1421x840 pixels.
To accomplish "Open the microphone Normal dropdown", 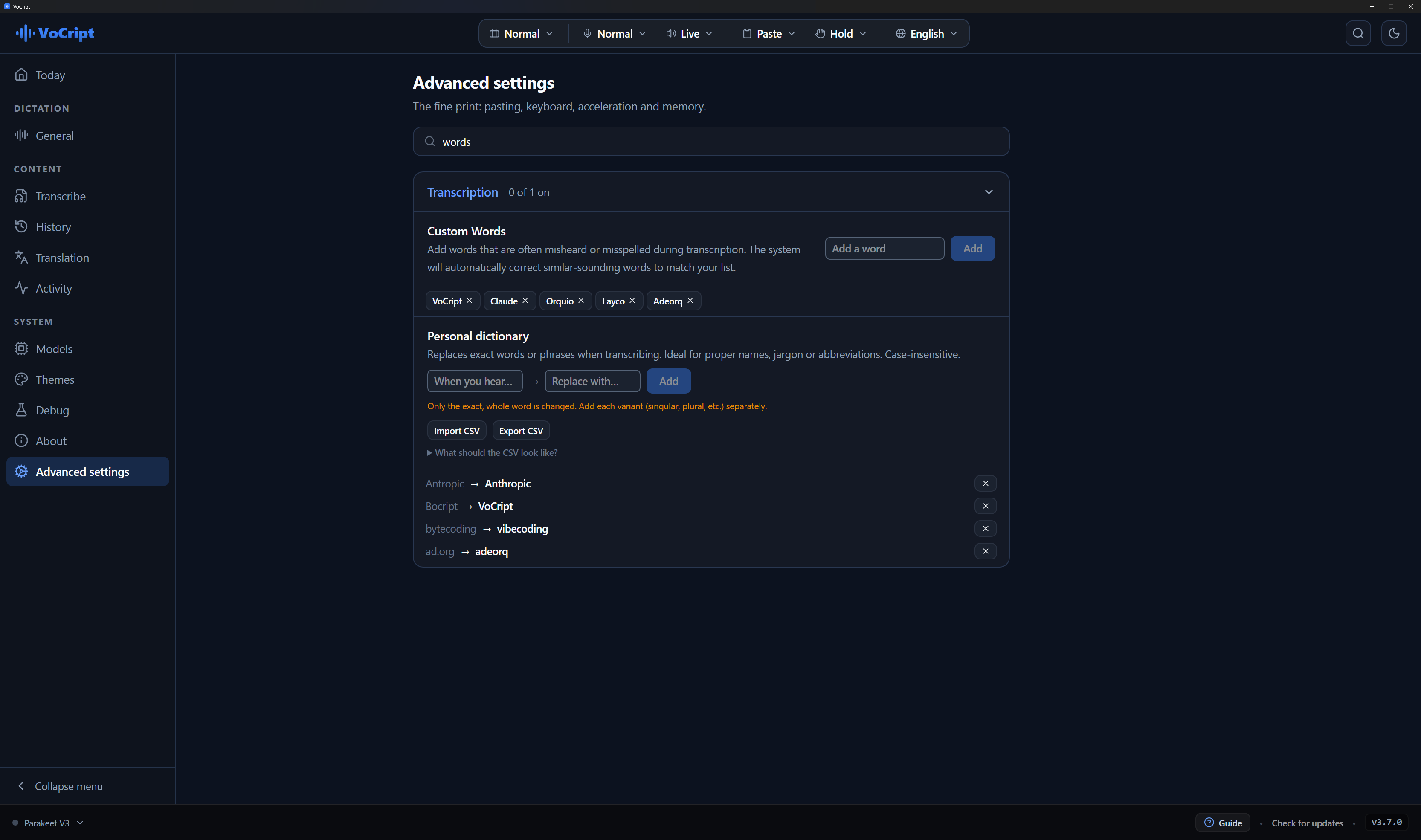I will point(614,33).
